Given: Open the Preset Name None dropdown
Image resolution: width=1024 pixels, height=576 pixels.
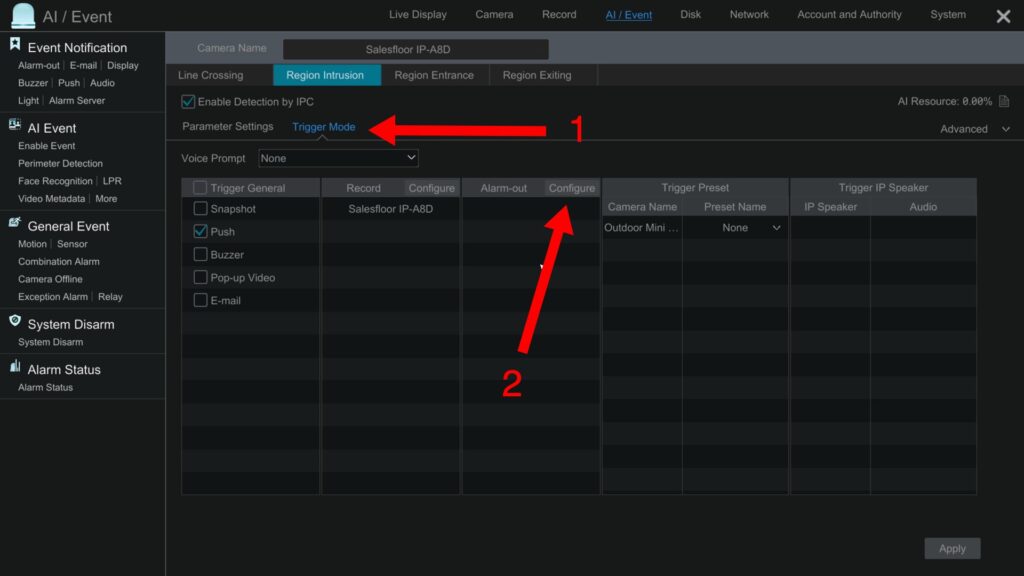Looking at the screenshot, I should 750,227.
